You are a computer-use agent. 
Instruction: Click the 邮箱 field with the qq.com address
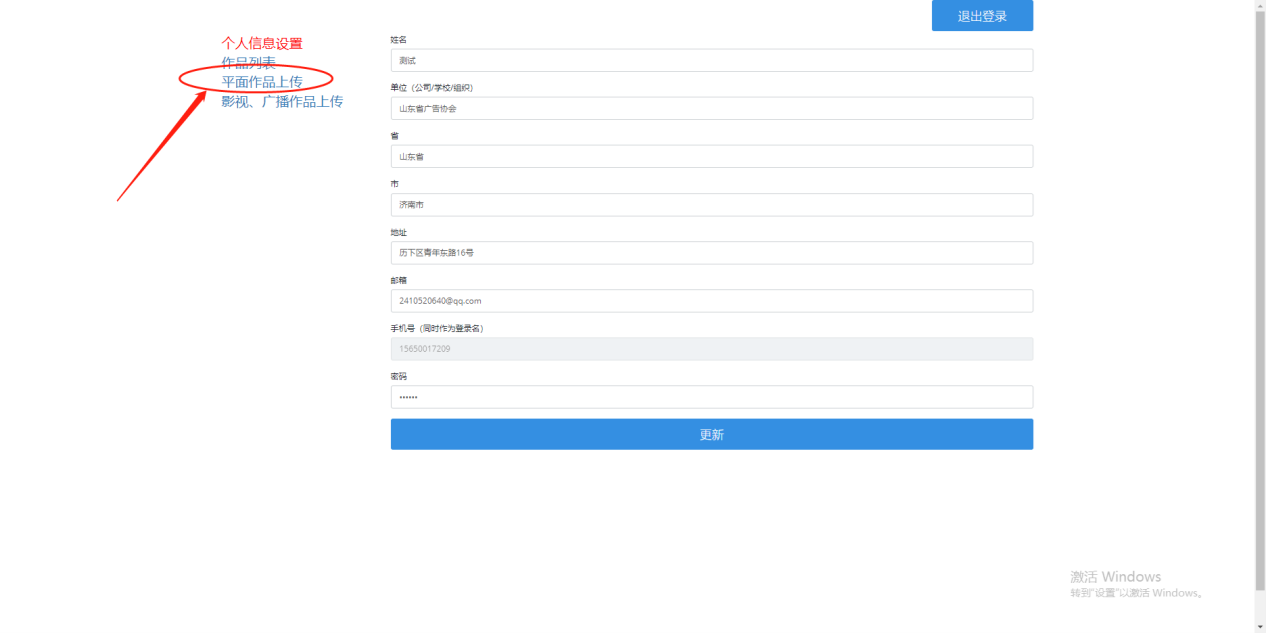click(711, 300)
